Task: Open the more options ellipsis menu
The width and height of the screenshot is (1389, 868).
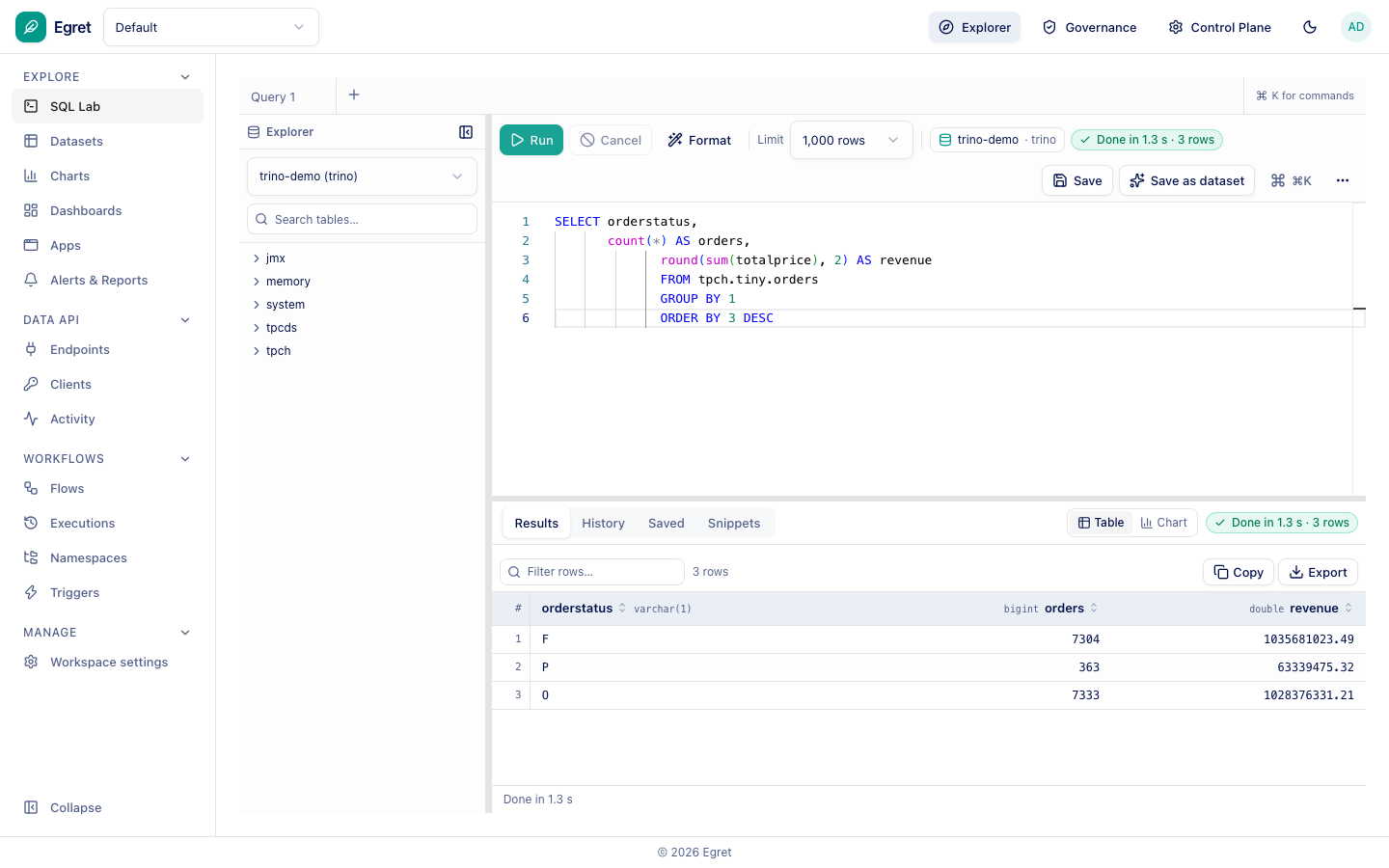Action: click(x=1343, y=180)
